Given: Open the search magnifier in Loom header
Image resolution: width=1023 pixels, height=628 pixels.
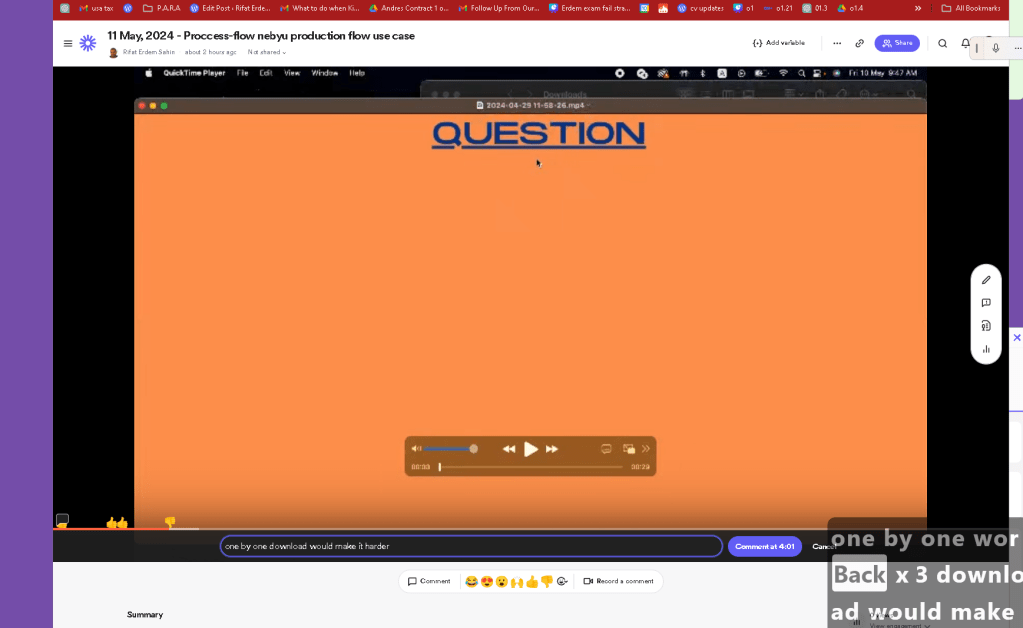Looking at the screenshot, I should (943, 43).
